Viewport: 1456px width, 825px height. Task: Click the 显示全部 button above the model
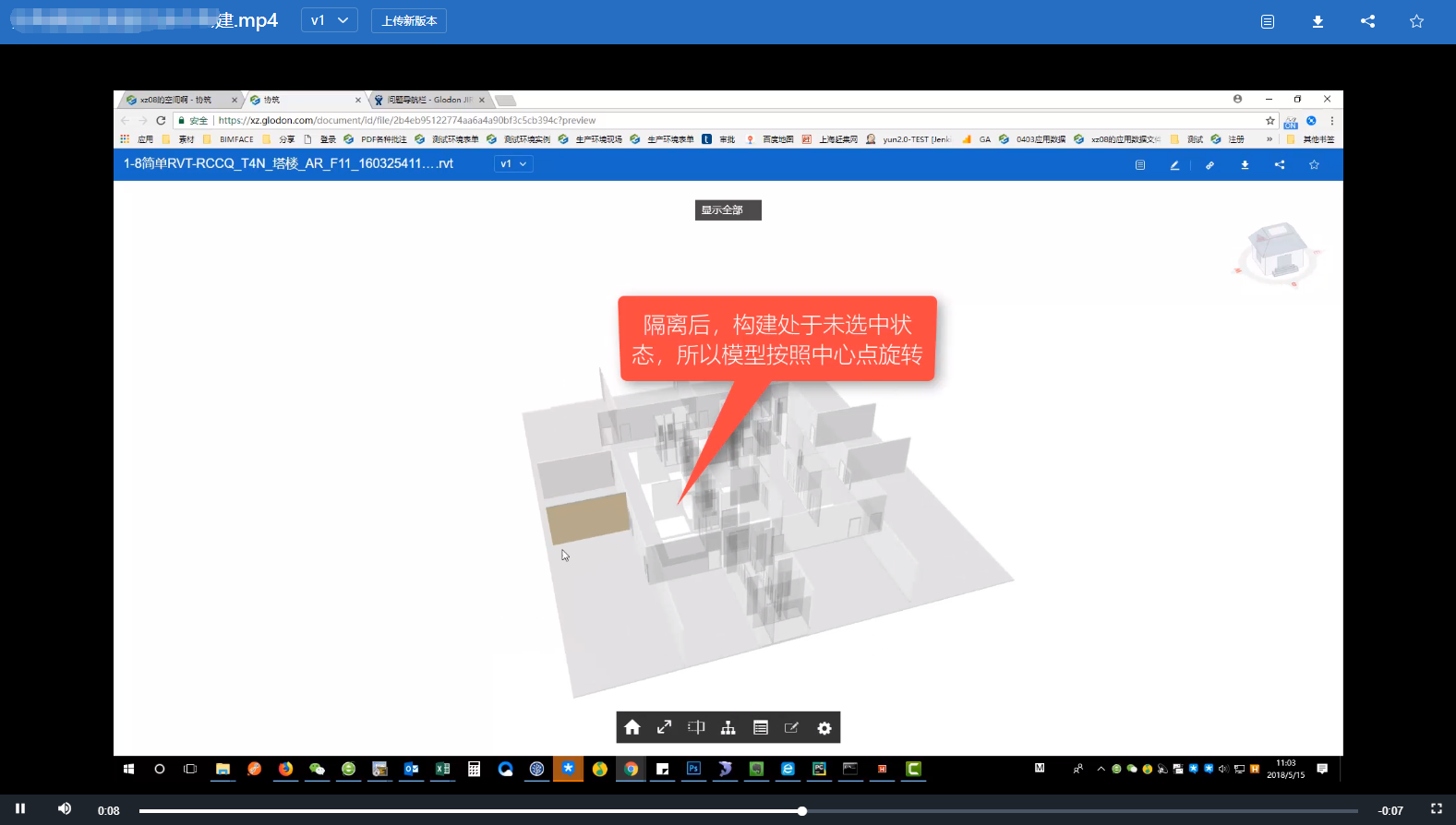point(728,210)
